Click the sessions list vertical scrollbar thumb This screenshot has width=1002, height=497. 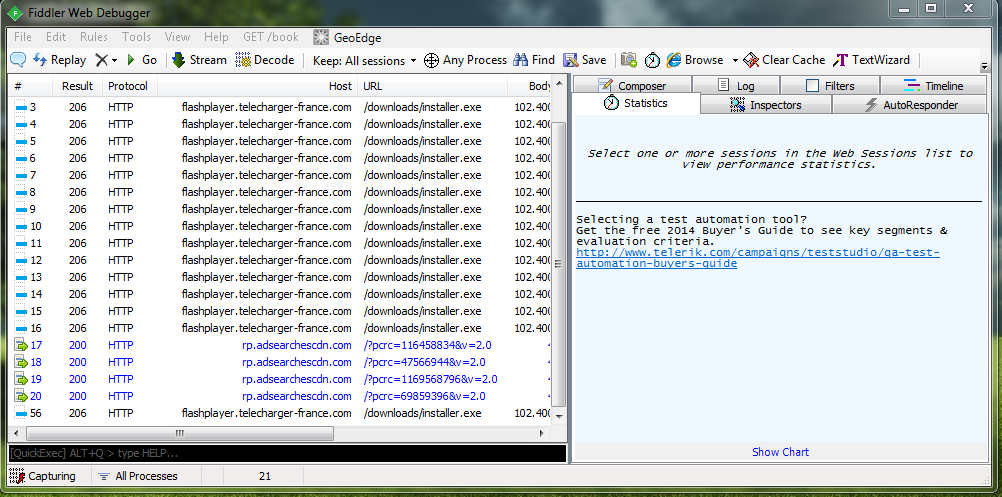coord(558,264)
